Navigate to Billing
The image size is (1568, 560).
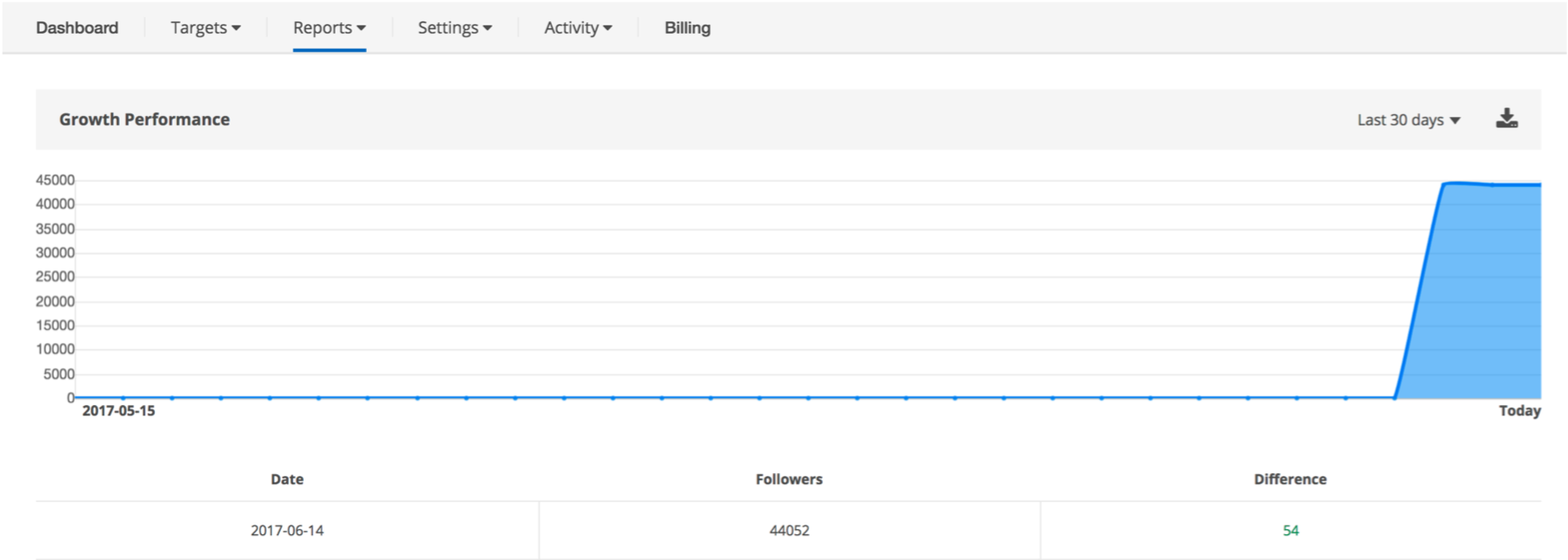(687, 27)
